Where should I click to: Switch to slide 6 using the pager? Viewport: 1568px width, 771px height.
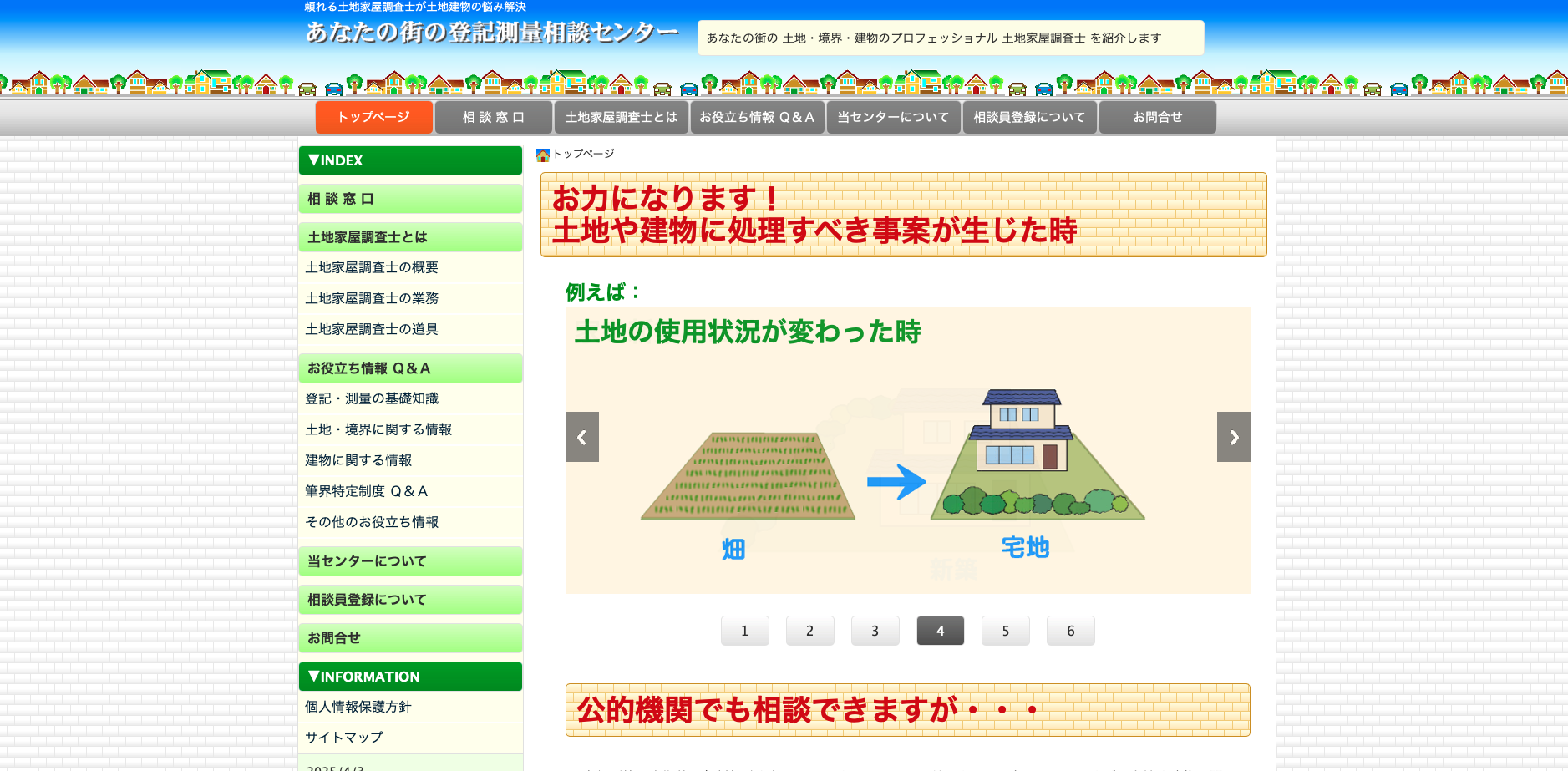(1070, 631)
